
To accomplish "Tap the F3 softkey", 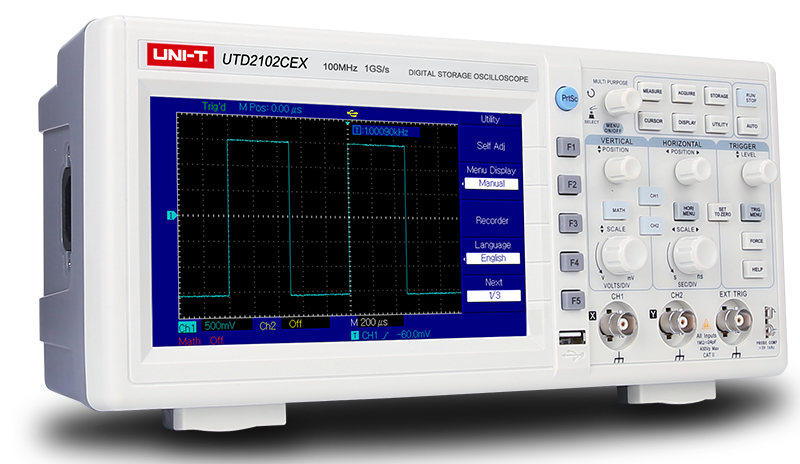I will pos(571,224).
